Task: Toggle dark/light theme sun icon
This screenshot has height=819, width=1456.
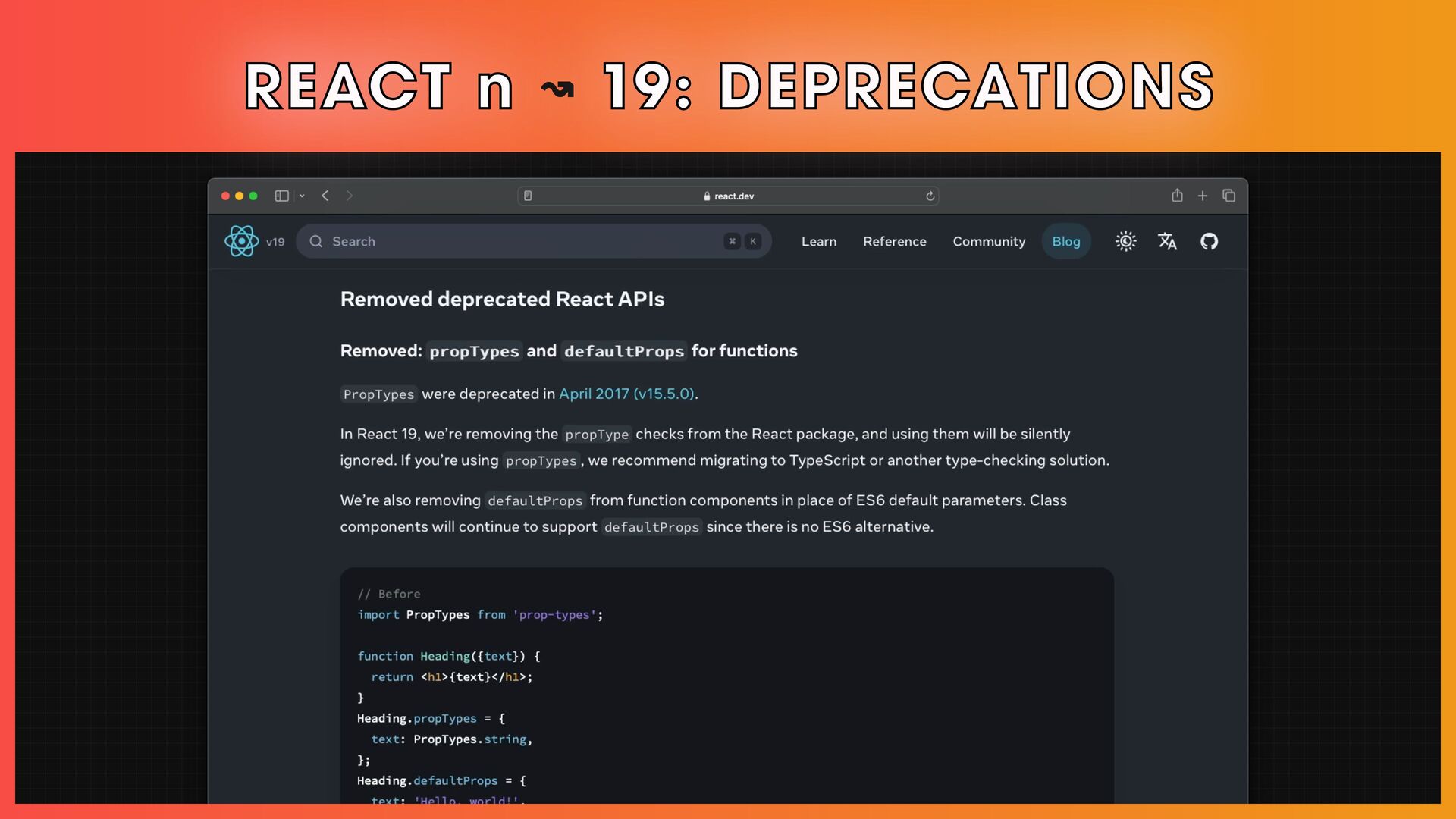Action: point(1125,241)
